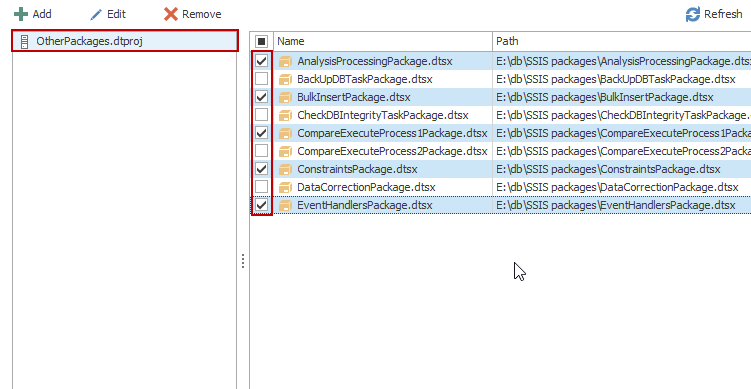The height and width of the screenshot is (389, 751).
Task: Click the red X Remove icon
Action: (171, 14)
